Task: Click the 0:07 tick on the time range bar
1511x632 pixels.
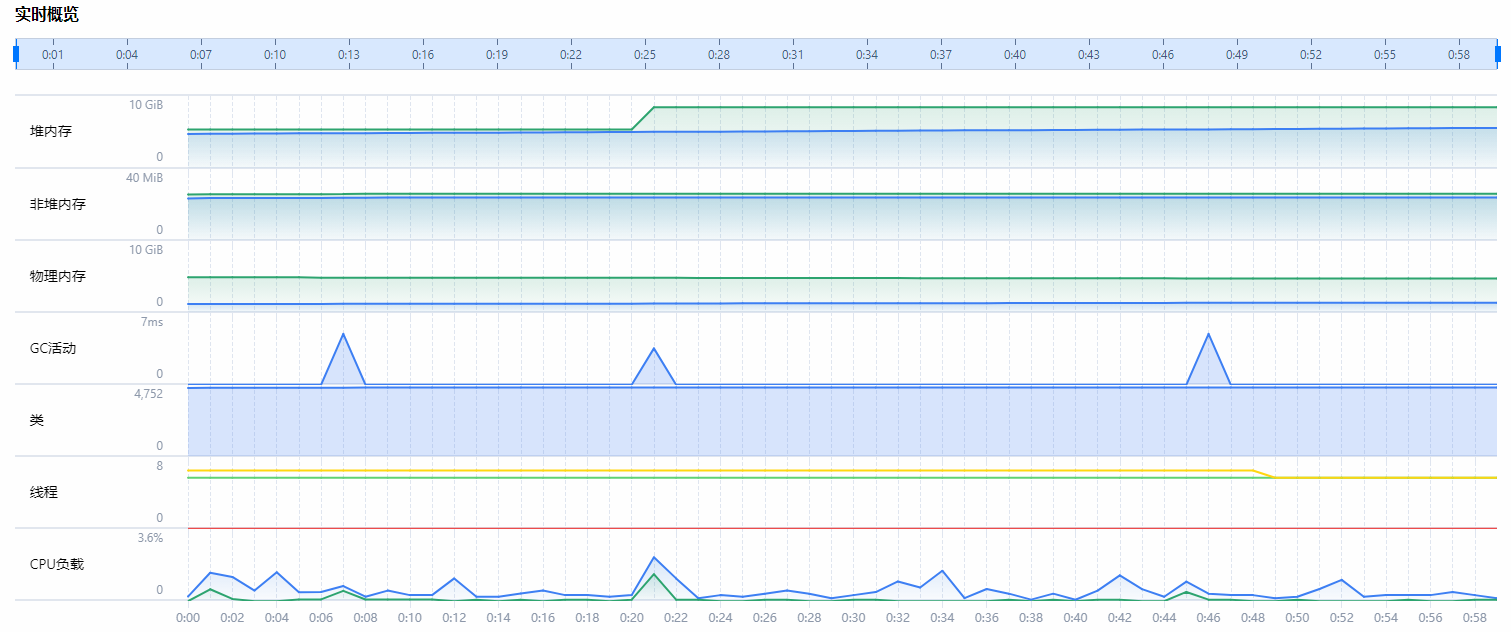Action: pyautogui.click(x=201, y=54)
